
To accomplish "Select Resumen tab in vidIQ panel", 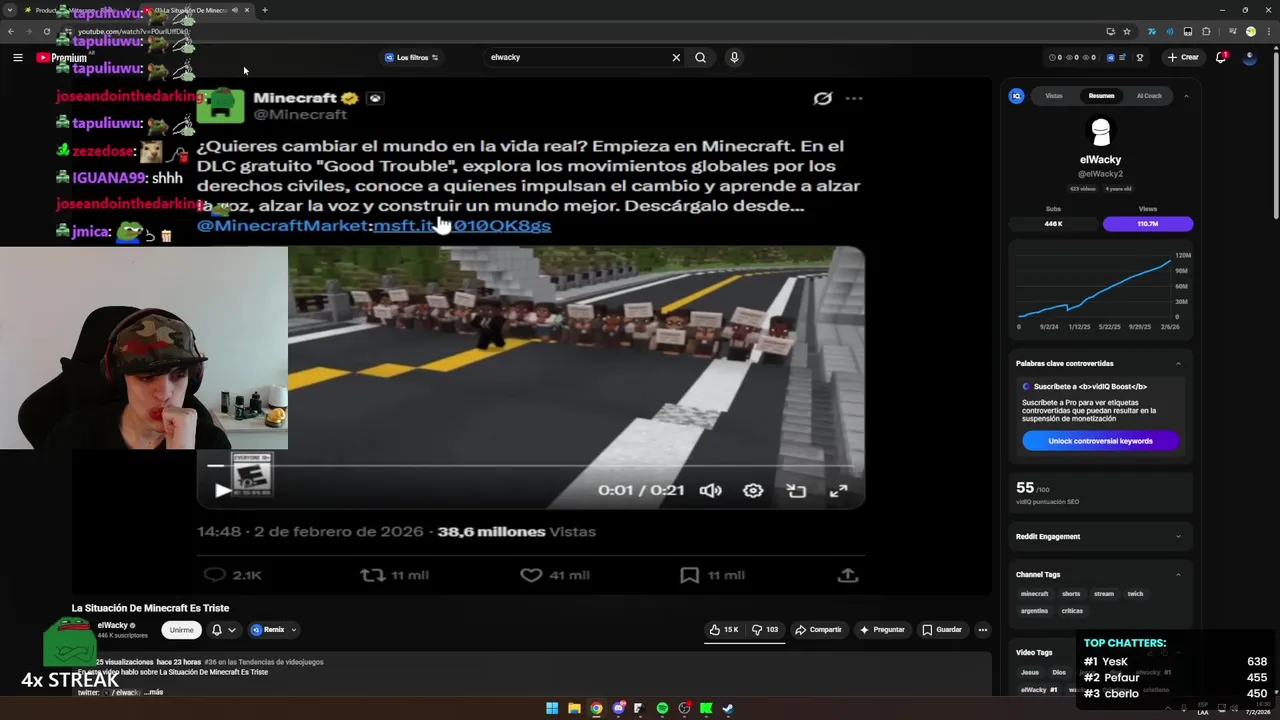I will click(1101, 96).
